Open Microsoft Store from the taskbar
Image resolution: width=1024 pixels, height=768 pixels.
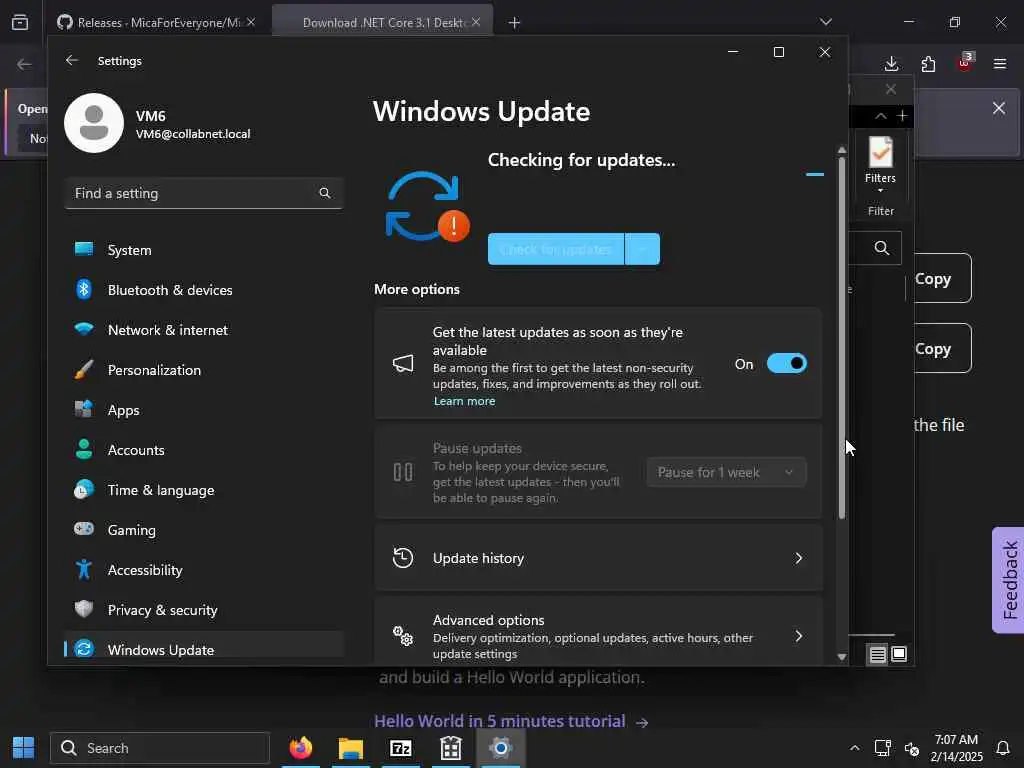tap(451, 748)
